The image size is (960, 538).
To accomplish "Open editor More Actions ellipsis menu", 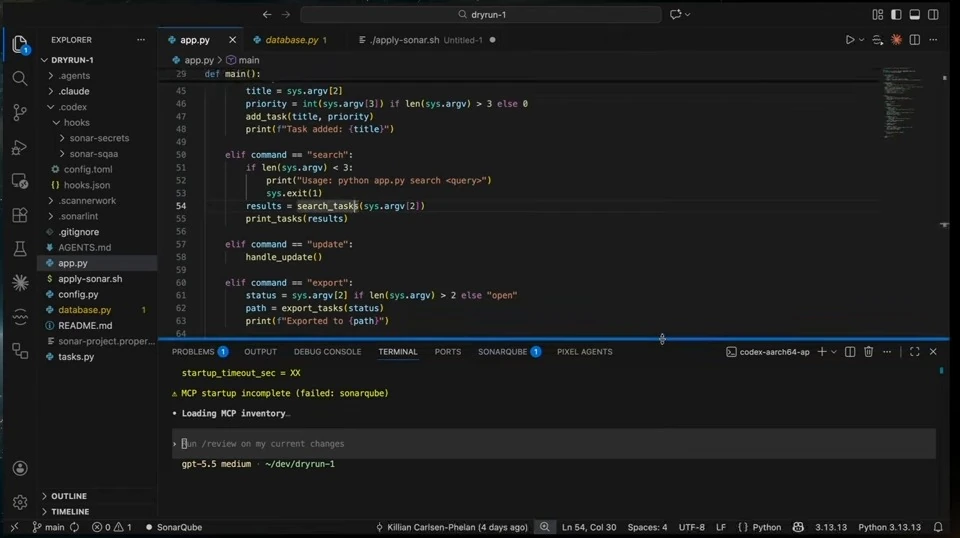I will click(x=933, y=40).
